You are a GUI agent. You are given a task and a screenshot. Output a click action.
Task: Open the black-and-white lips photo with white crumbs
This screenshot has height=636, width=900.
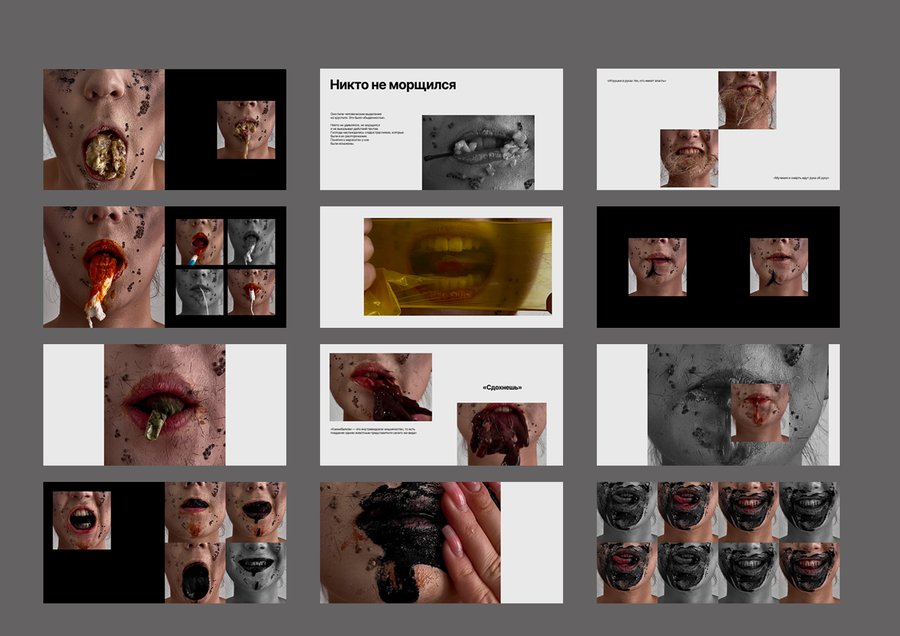click(x=478, y=152)
